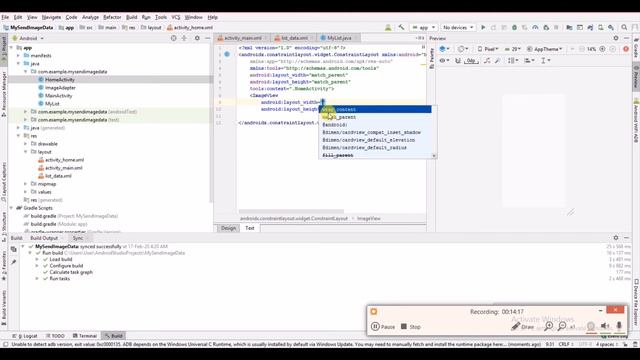Click the scroll-from-source target icon in Project panel
The height and width of the screenshot is (360, 640).
[173, 38]
